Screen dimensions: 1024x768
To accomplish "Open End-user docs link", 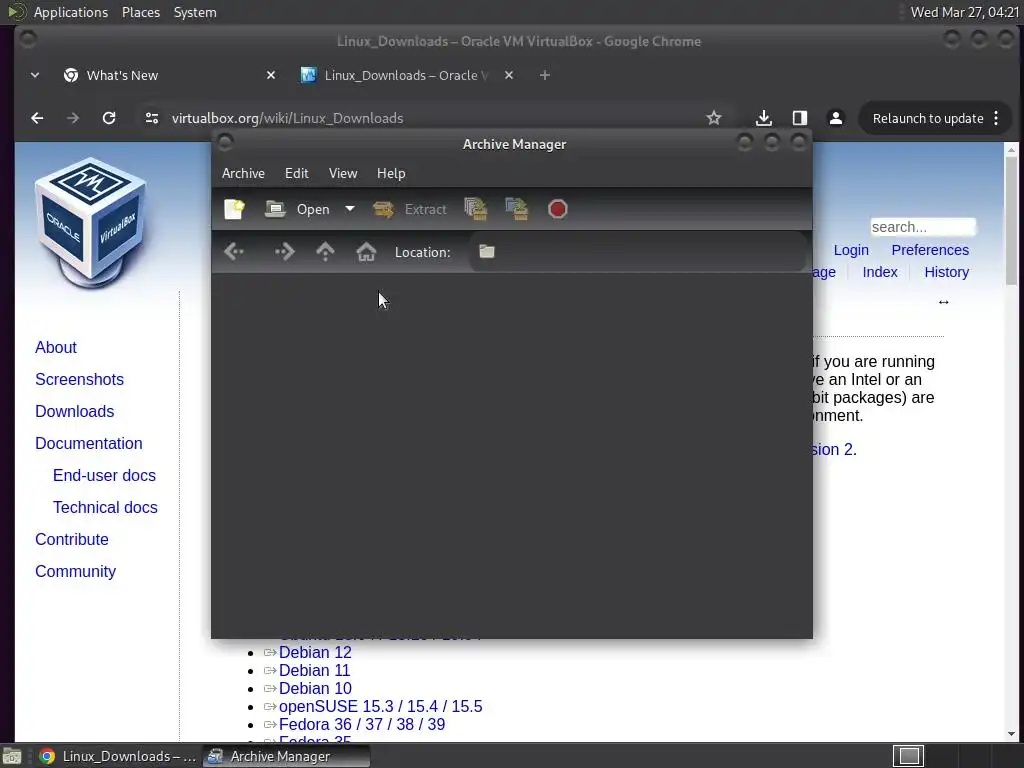I will tap(104, 475).
